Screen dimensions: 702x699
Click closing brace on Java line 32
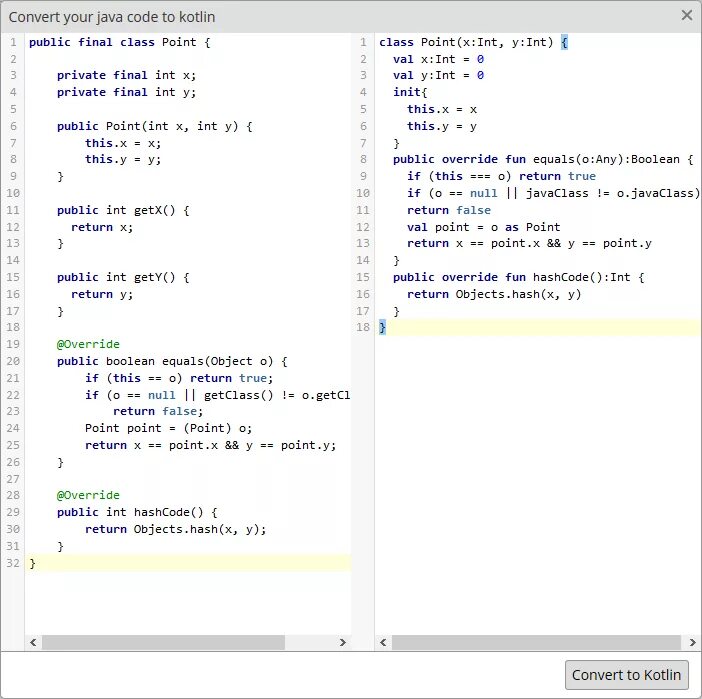(32, 563)
